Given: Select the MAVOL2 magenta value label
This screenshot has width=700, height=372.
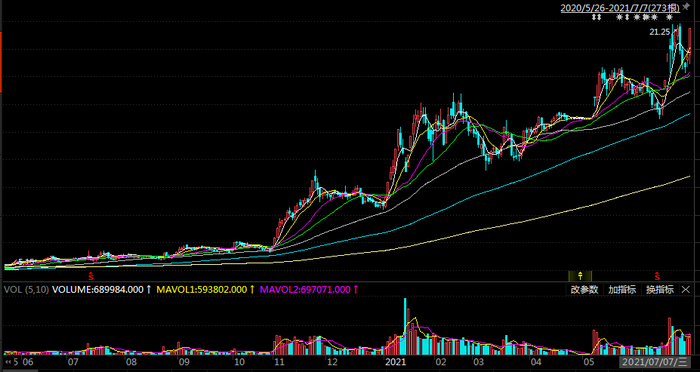Looking at the screenshot, I should (305, 289).
